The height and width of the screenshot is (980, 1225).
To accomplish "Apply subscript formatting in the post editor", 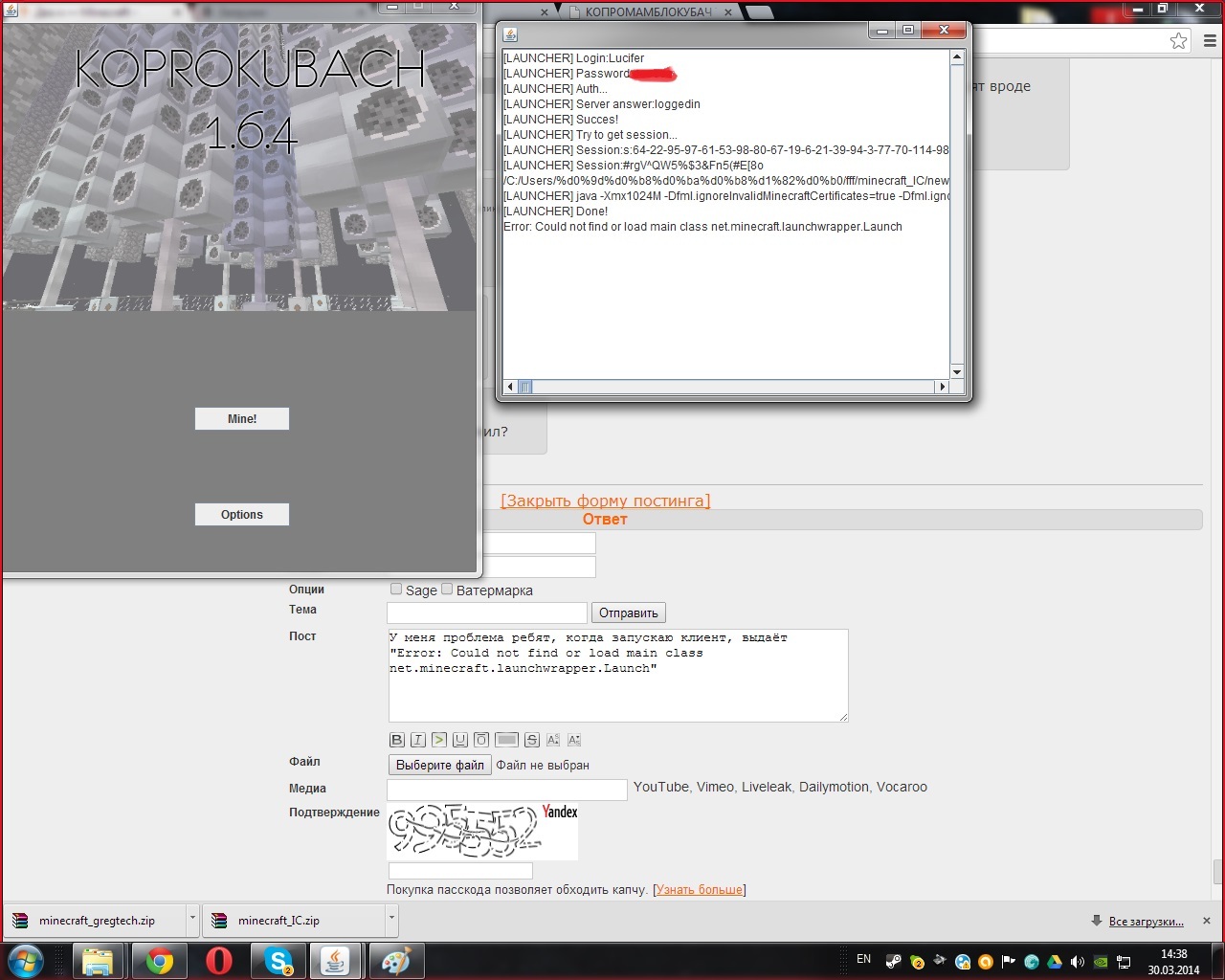I will point(574,740).
